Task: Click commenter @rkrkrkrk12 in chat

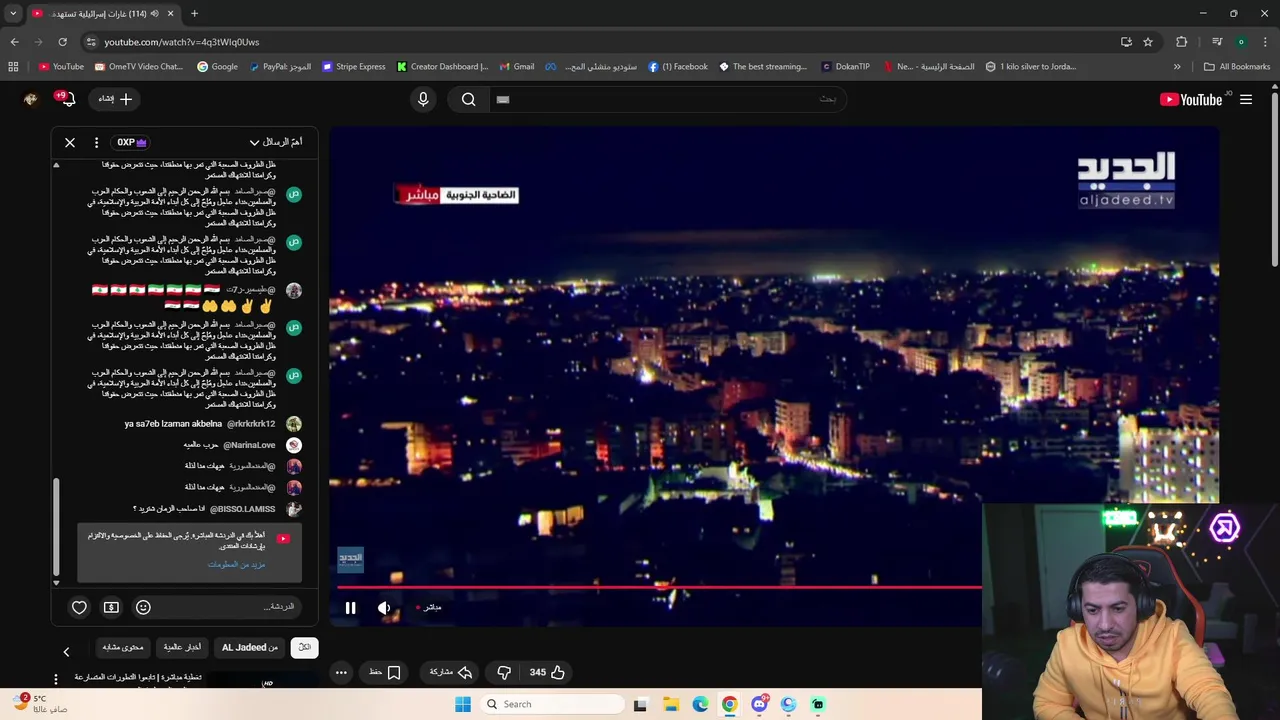Action: tap(251, 424)
